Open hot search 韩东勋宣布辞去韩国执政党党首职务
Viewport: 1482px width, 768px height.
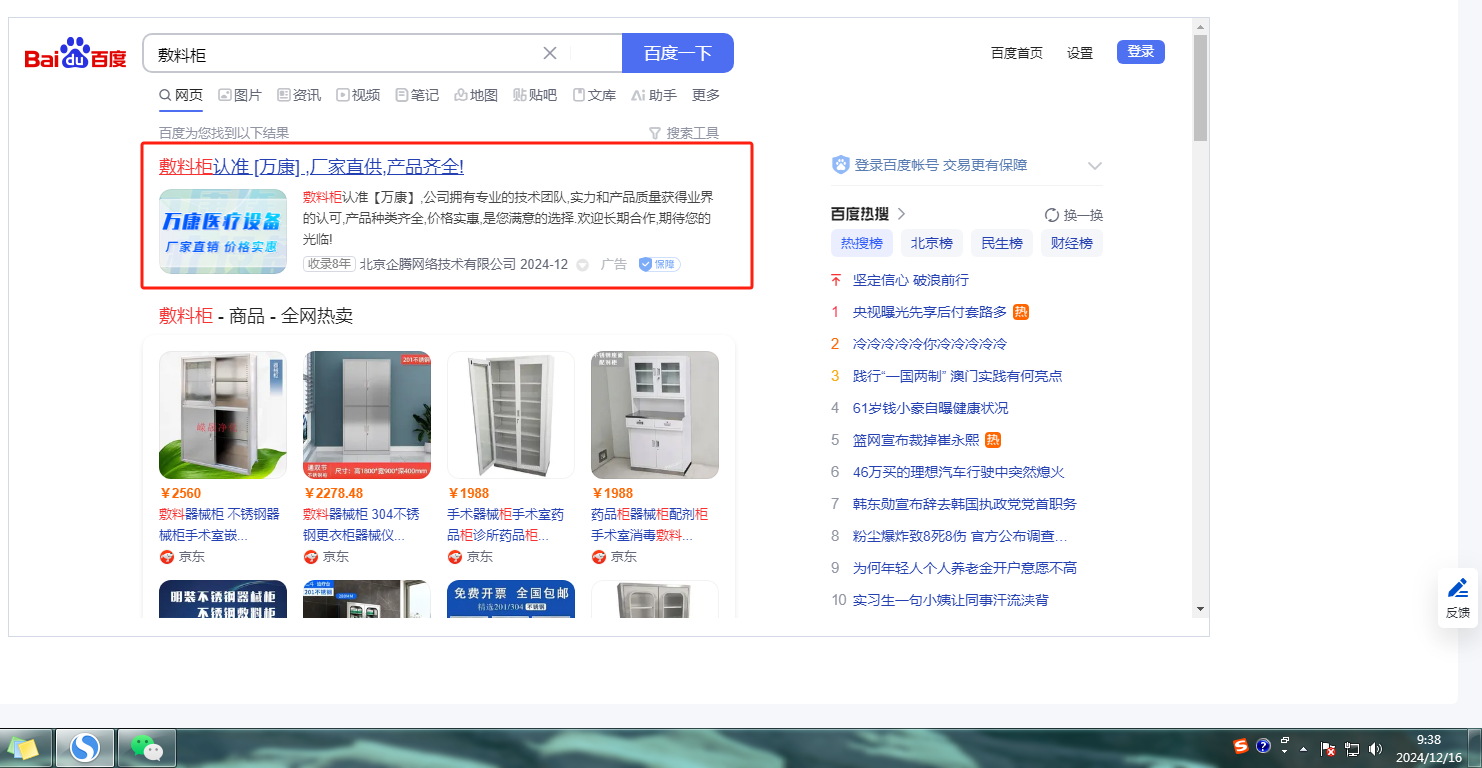(x=965, y=504)
